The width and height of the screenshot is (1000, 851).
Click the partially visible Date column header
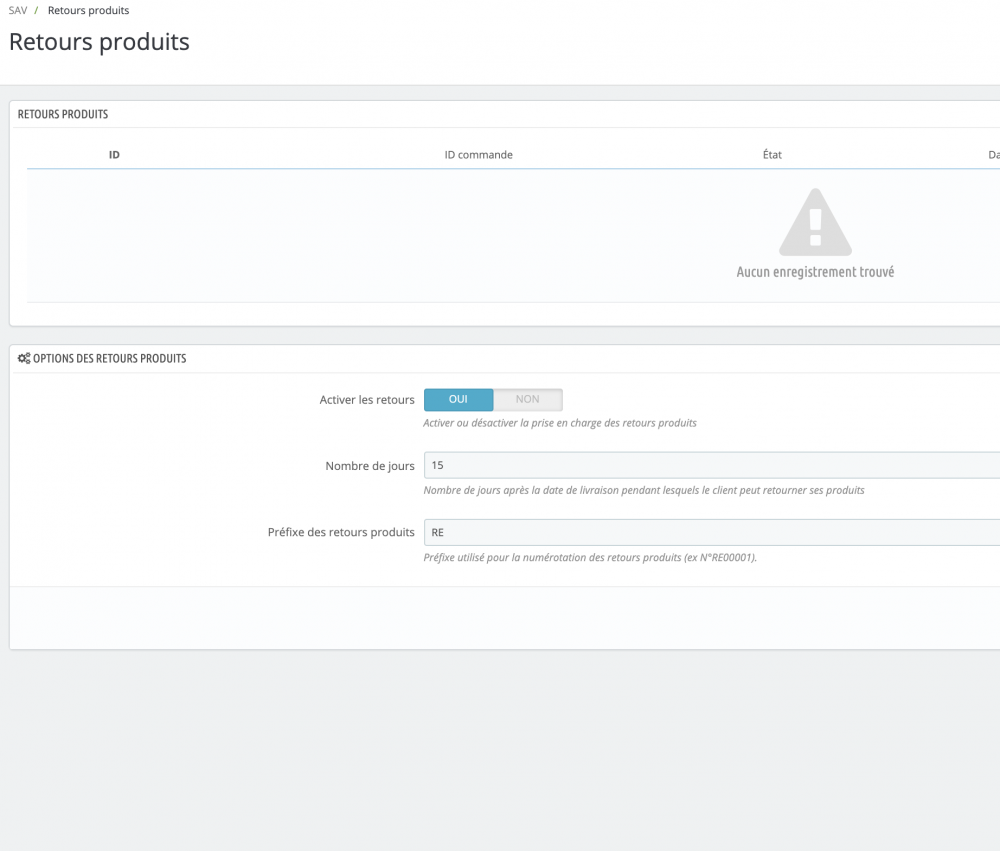(993, 155)
